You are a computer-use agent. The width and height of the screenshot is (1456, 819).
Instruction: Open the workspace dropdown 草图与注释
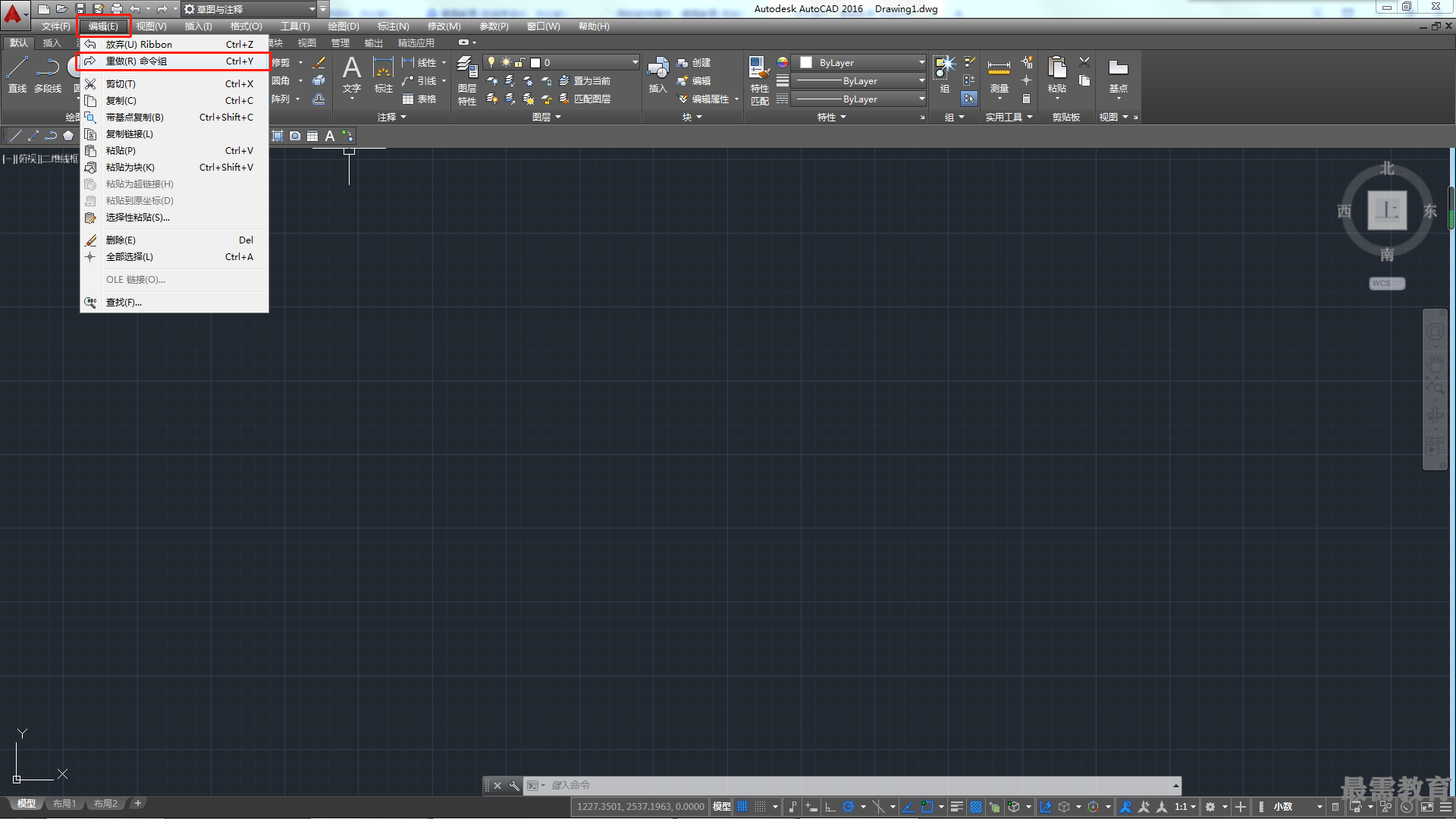[x=250, y=9]
